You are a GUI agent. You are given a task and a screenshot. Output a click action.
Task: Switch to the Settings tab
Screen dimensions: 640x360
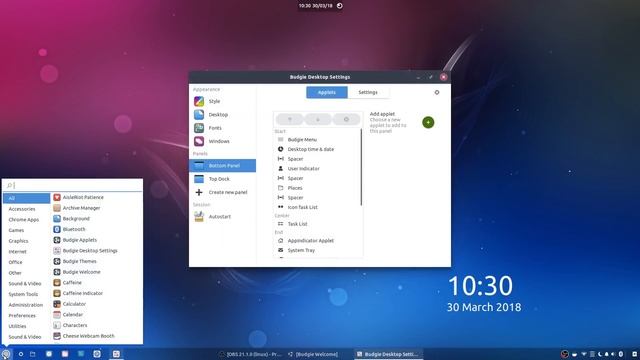368,92
